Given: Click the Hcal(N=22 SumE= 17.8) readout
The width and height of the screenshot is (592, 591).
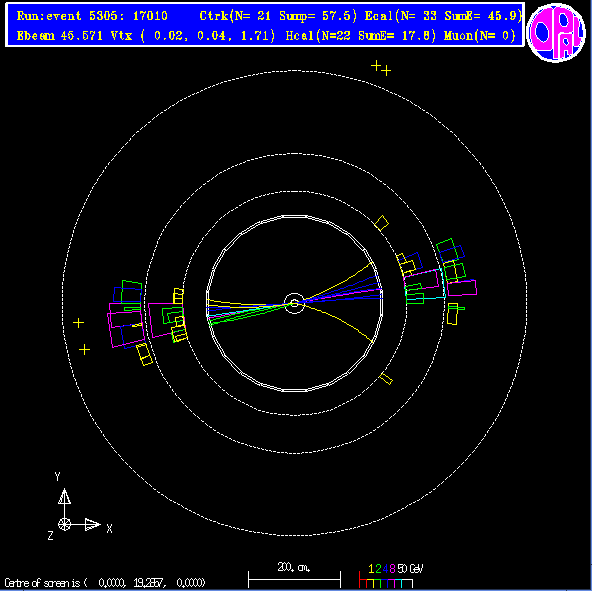Looking at the screenshot, I should click(x=361, y=36).
